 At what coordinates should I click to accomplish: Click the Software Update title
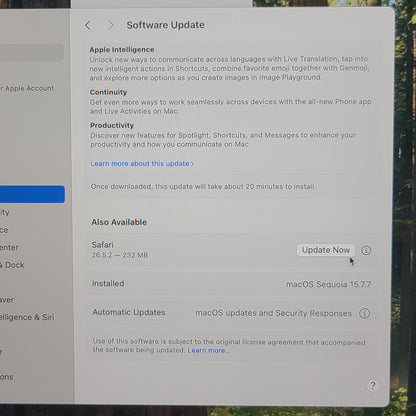click(165, 25)
